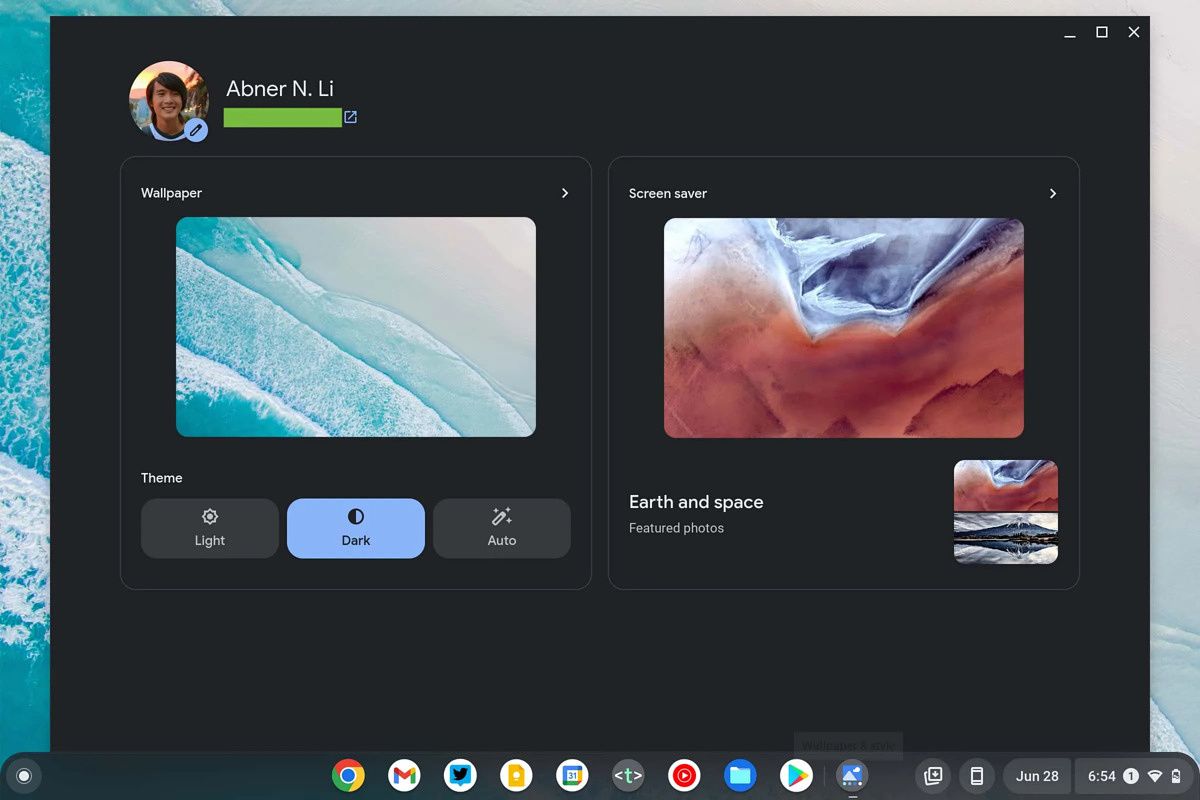This screenshot has height=800, width=1200.
Task: Expand the Wallpaper section chevron
Action: click(565, 193)
